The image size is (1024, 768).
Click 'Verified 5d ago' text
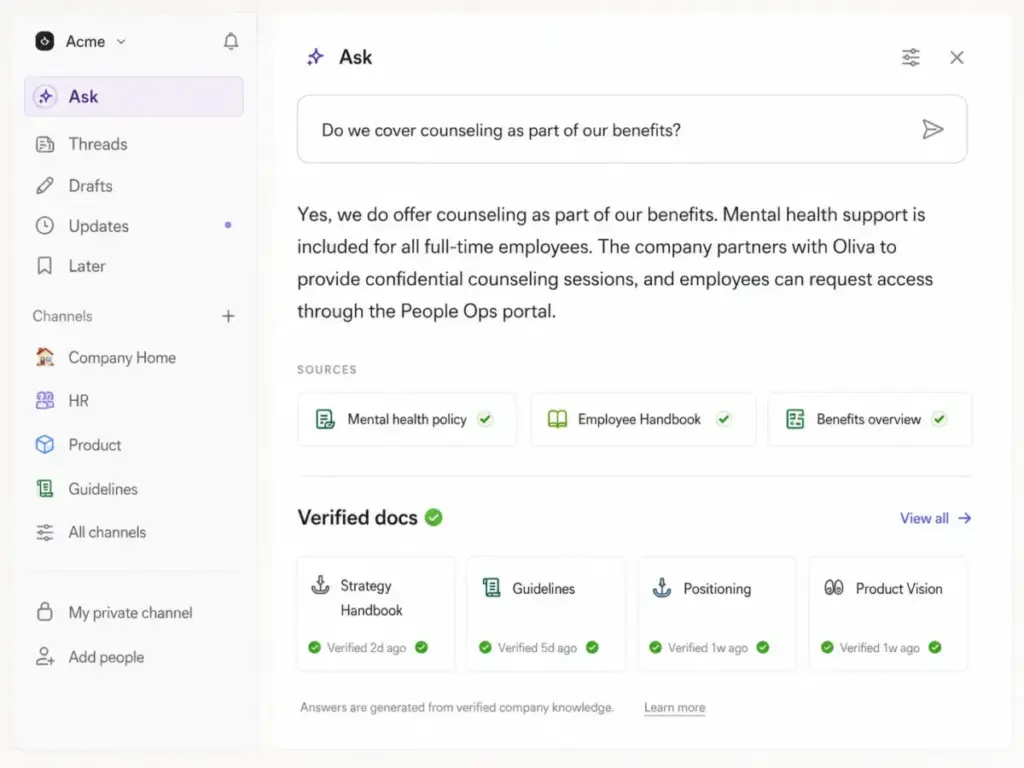point(537,648)
